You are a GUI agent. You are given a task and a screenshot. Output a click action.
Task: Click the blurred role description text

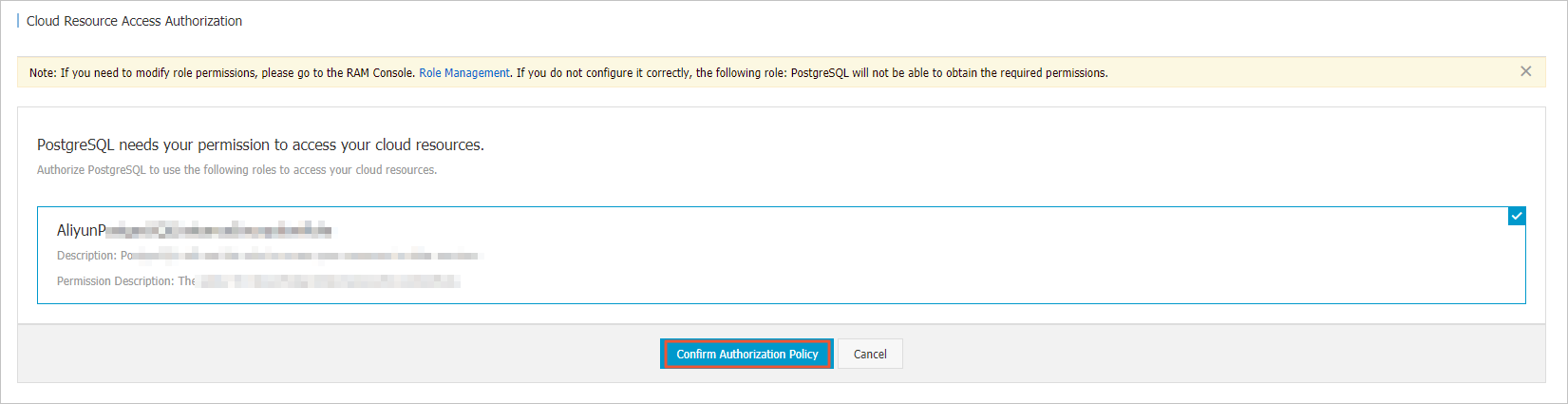pyautogui.click(x=300, y=256)
